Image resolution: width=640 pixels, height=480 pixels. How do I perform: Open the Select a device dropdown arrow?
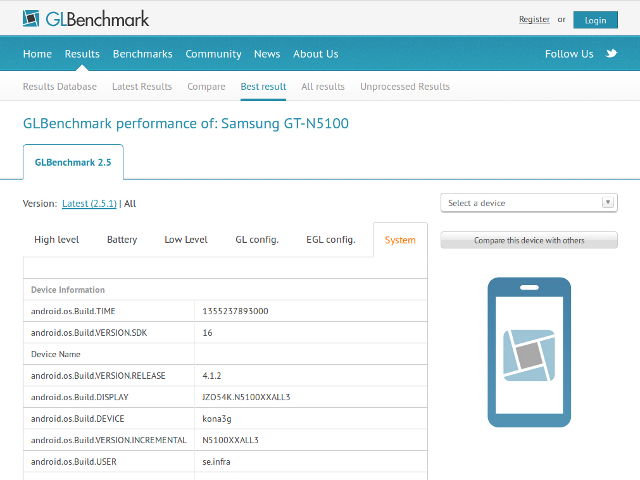tap(608, 202)
